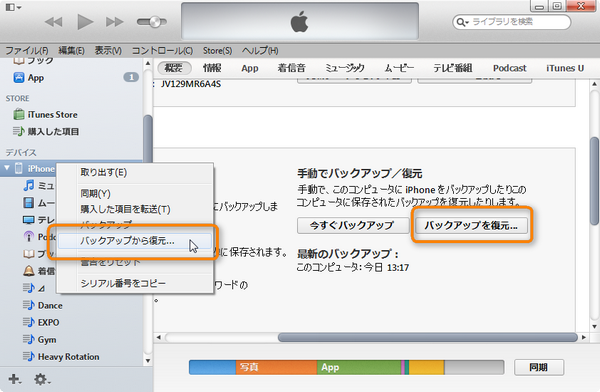Viewport: 600px width, 392px height.
Task: Open the 編集(E) menu
Action: (x=71, y=51)
